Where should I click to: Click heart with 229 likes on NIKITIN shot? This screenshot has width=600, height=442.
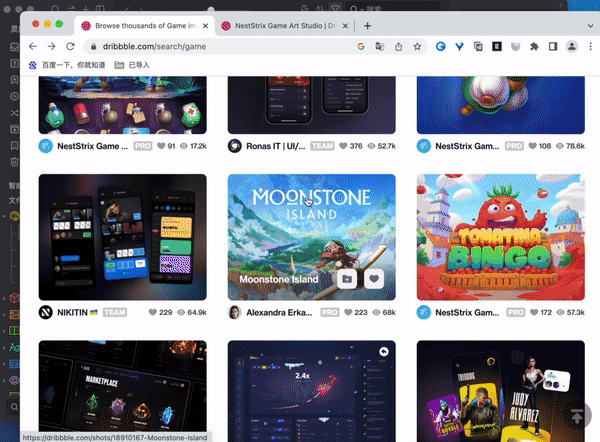tap(153, 312)
